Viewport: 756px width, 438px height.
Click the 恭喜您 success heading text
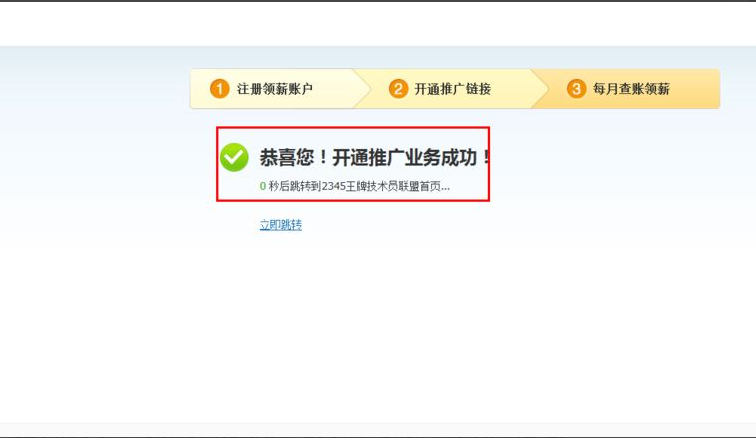pos(287,158)
